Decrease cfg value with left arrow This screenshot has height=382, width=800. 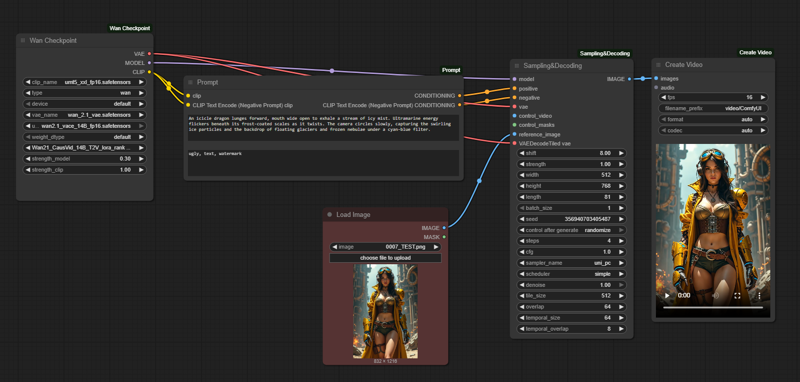pos(521,252)
